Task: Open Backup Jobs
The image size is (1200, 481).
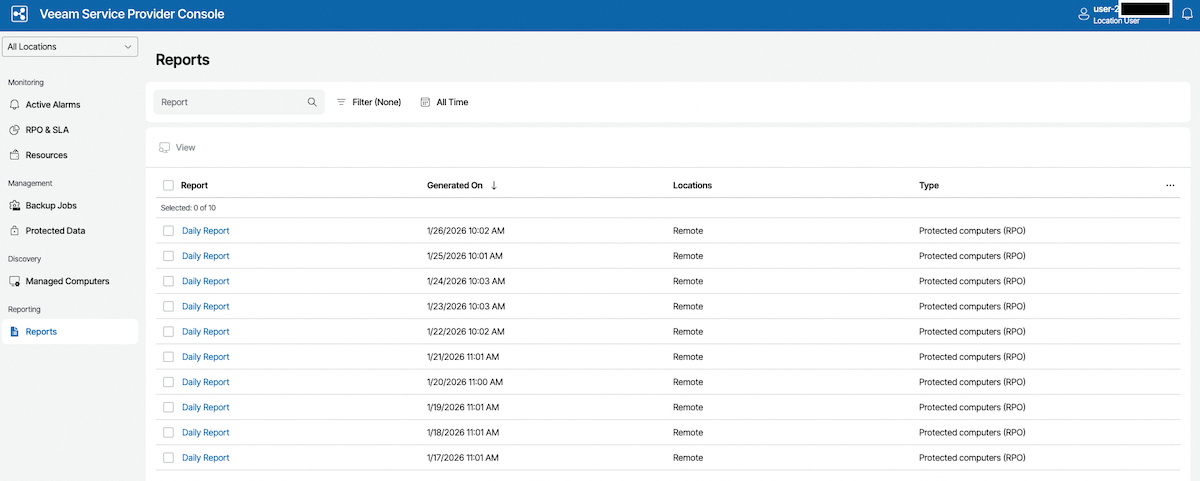Action: tap(51, 205)
